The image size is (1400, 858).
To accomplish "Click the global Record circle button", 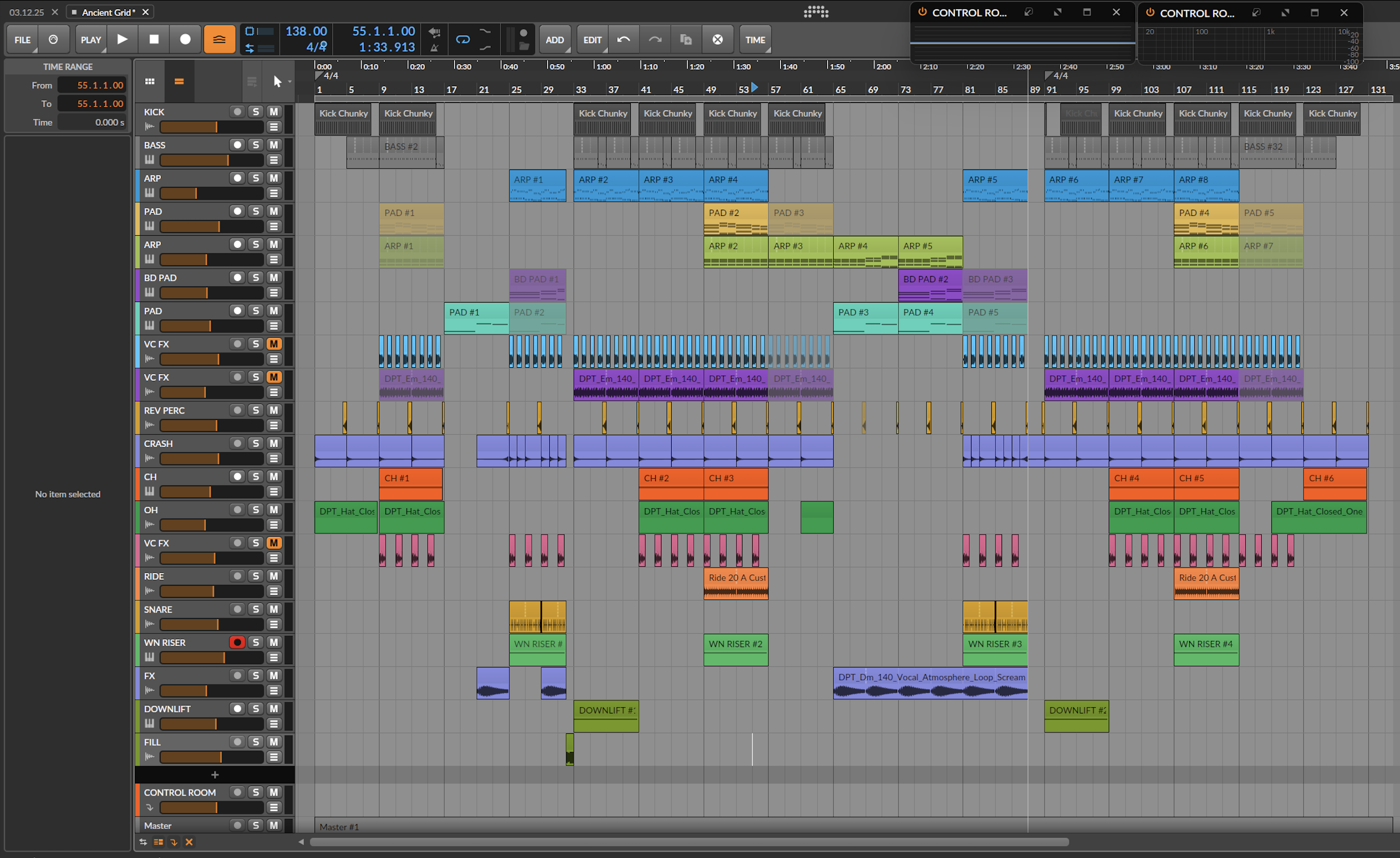I will pyautogui.click(x=185, y=39).
